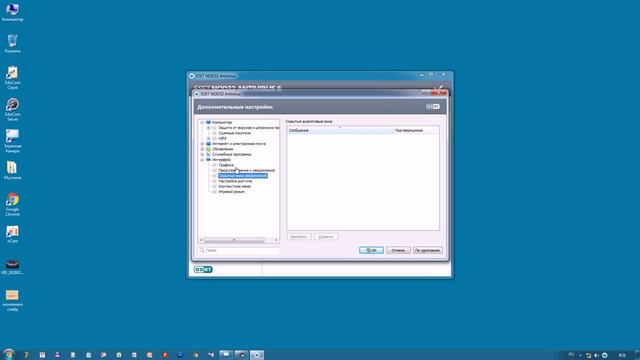Click the ESET icon in system tray

(x=604, y=355)
